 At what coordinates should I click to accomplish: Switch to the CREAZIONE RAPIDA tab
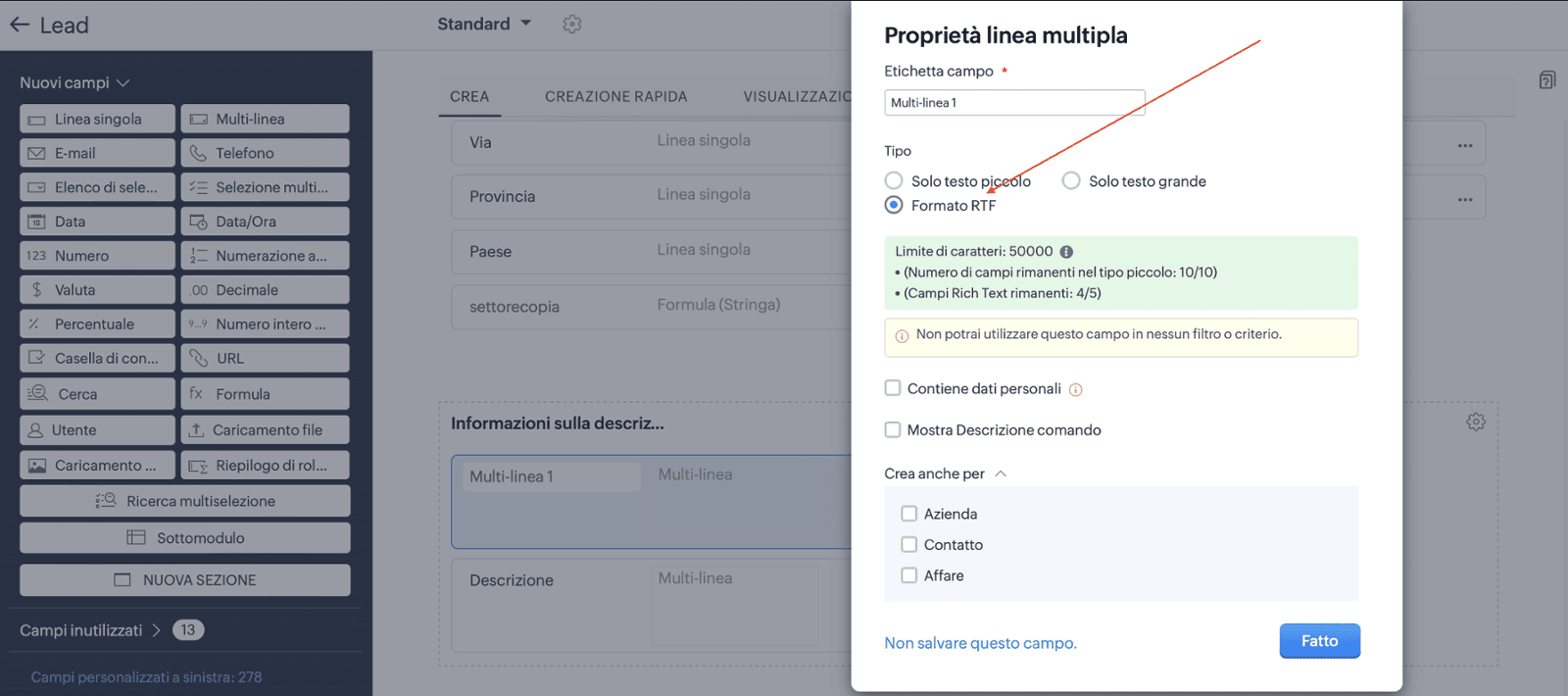tap(616, 96)
